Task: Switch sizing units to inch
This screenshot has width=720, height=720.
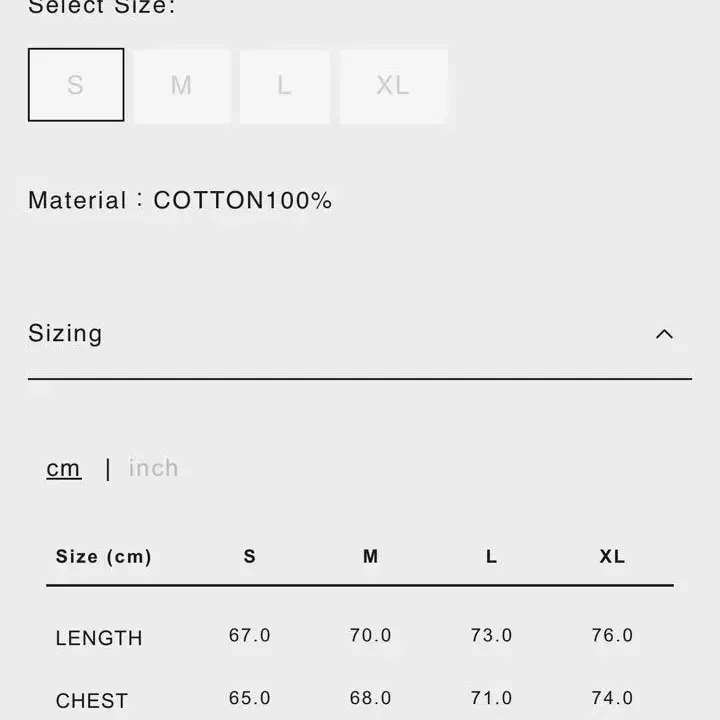Action: [153, 468]
